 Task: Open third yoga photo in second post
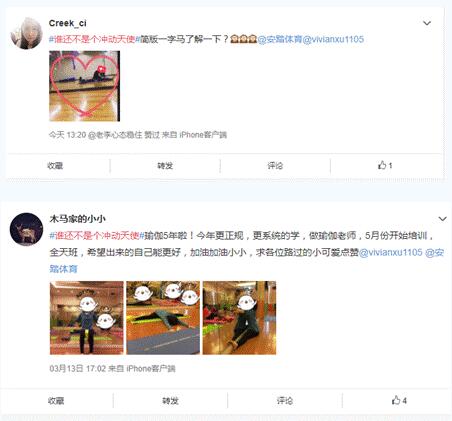[x=239, y=318]
